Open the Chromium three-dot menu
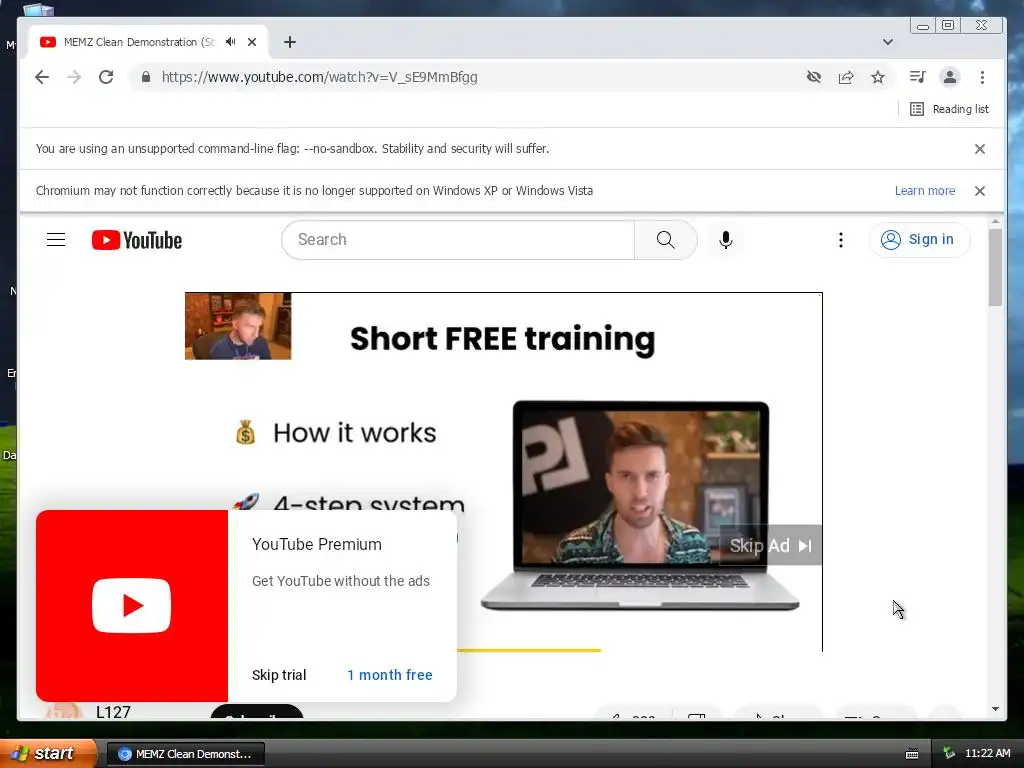Viewport: 1024px width, 768px height. (x=982, y=77)
